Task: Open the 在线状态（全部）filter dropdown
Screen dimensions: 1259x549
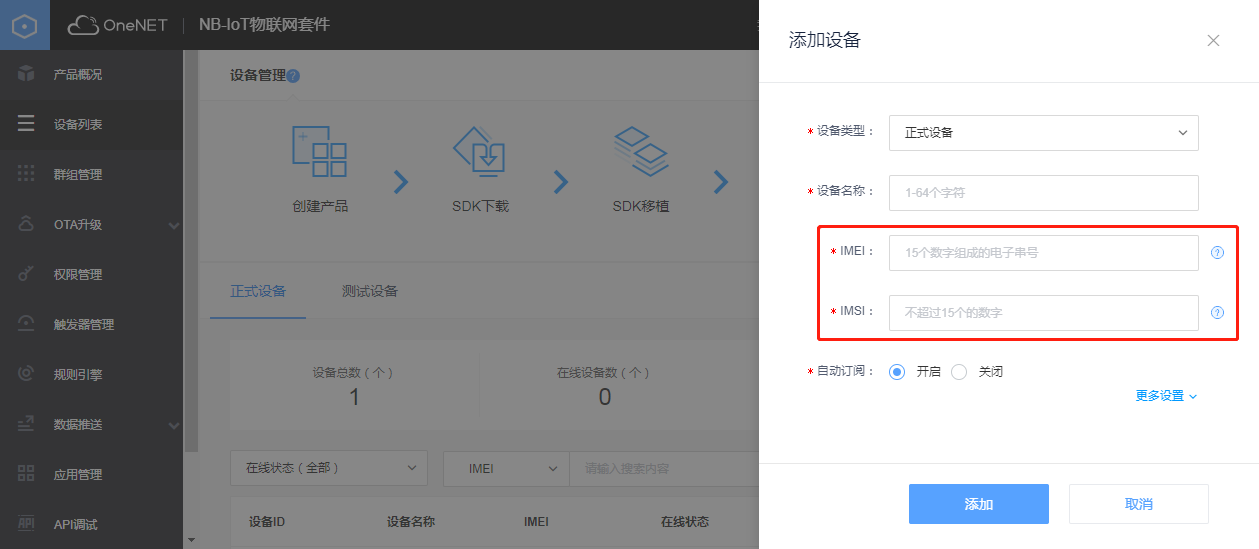Action: click(x=328, y=468)
